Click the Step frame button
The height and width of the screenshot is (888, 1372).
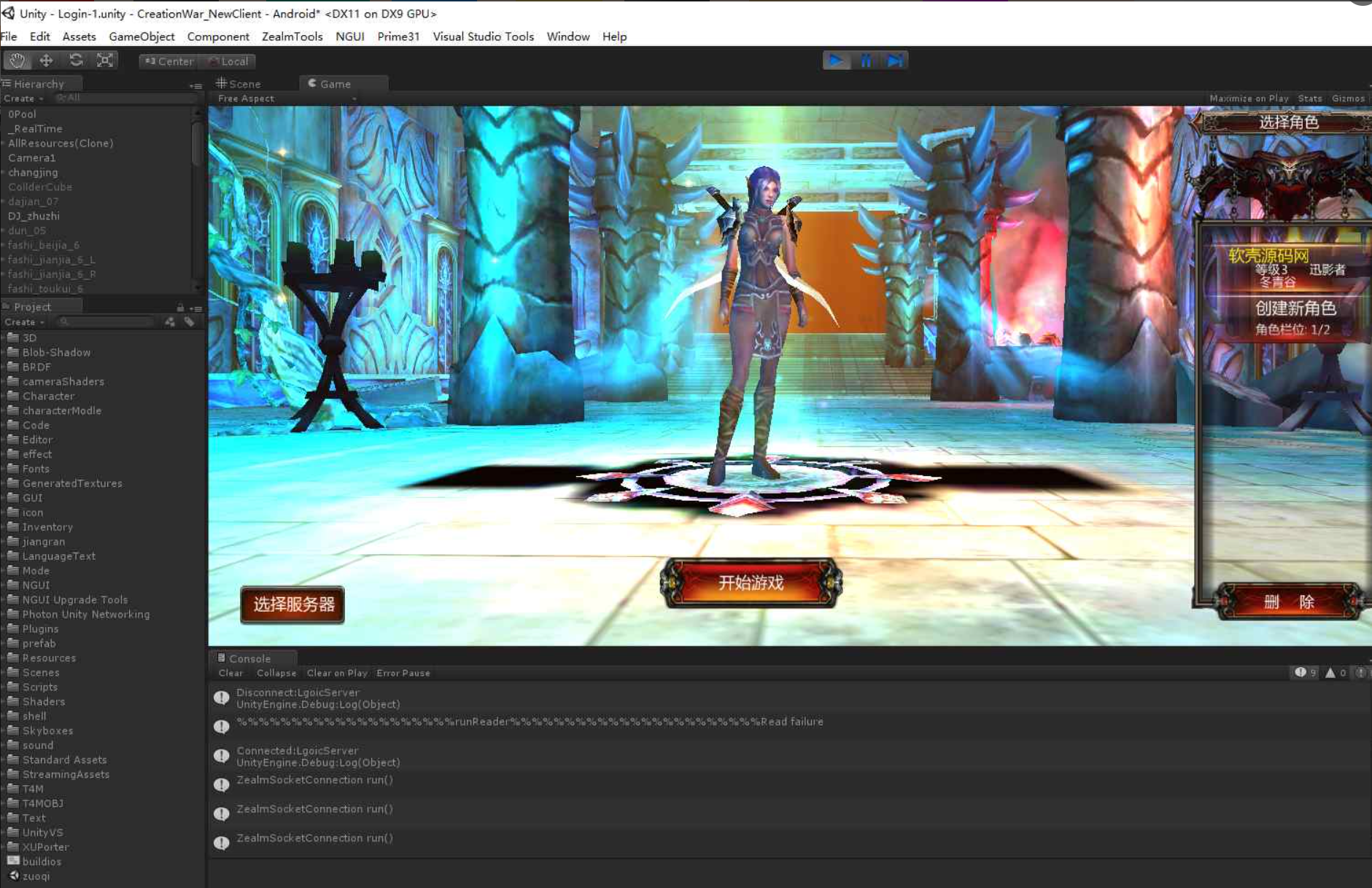tap(894, 61)
